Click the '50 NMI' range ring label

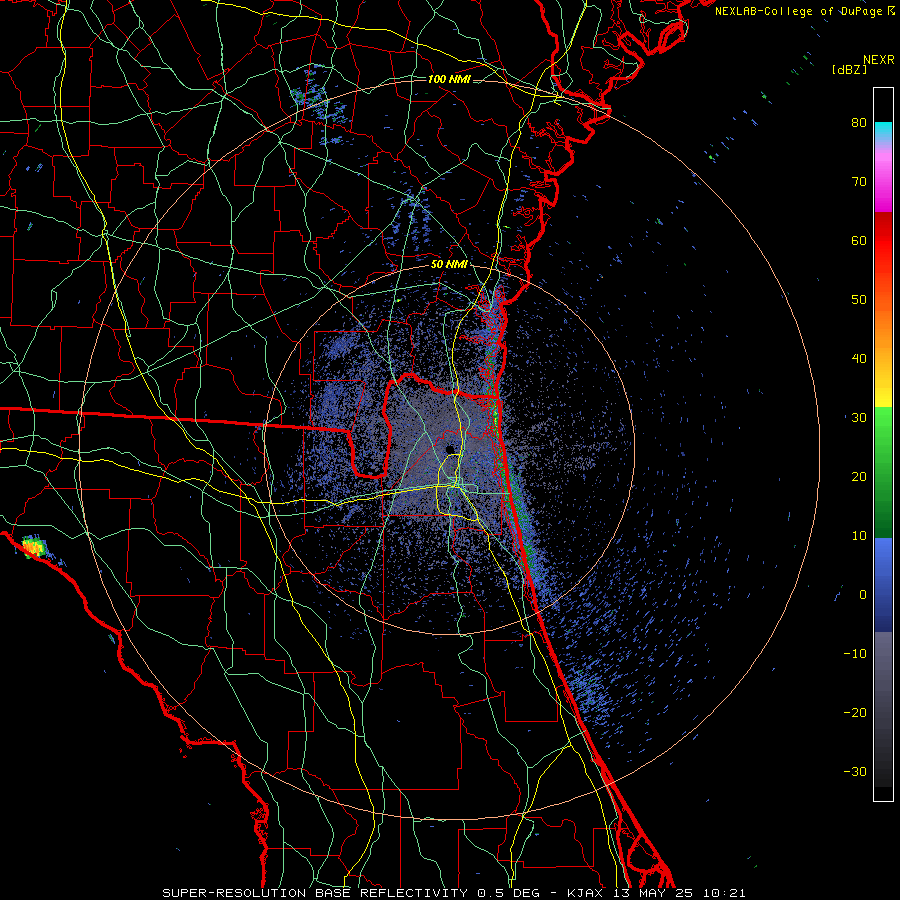click(x=449, y=265)
